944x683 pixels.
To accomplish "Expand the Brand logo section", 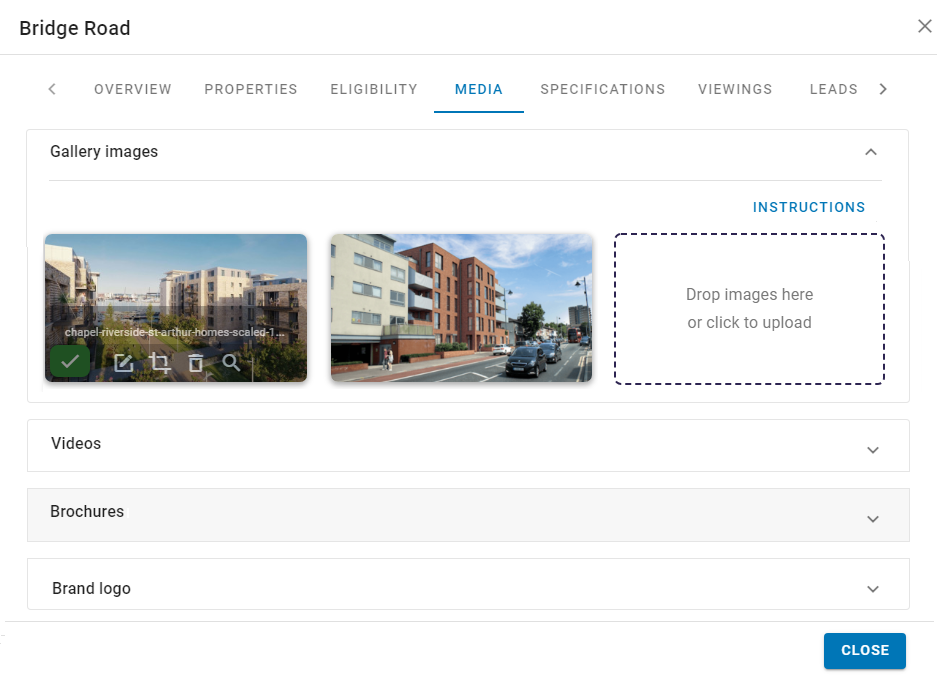I will tap(873, 588).
